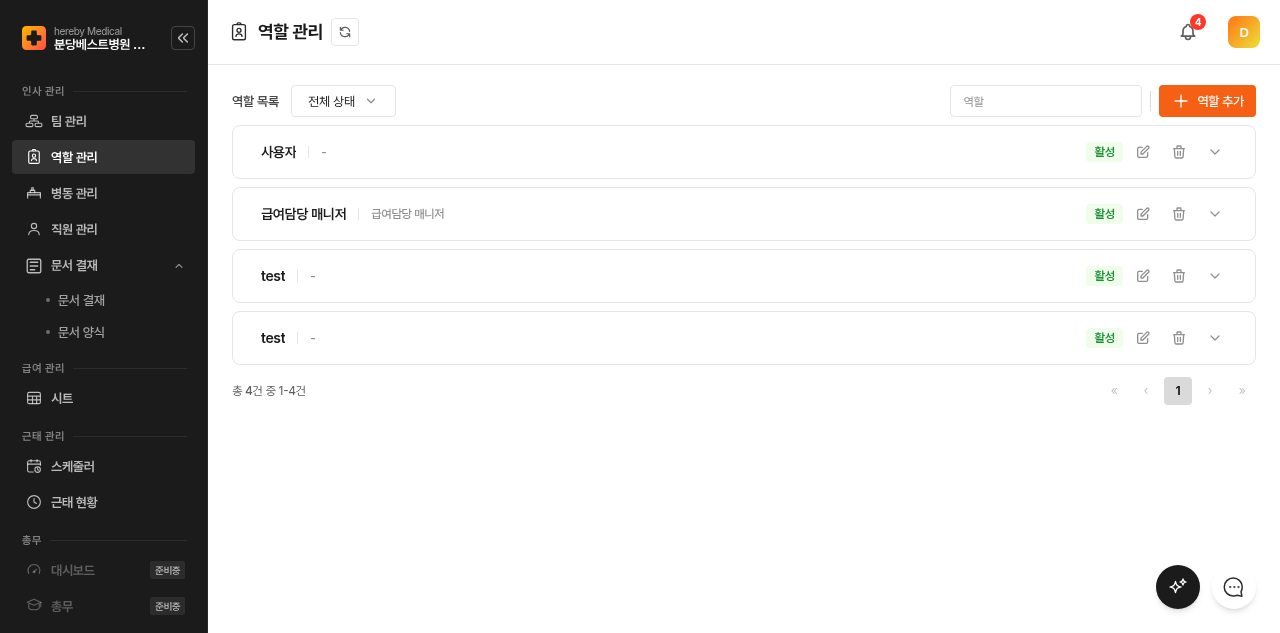Go to 팀 관리 in sidebar
This screenshot has width=1280, height=633.
point(103,121)
